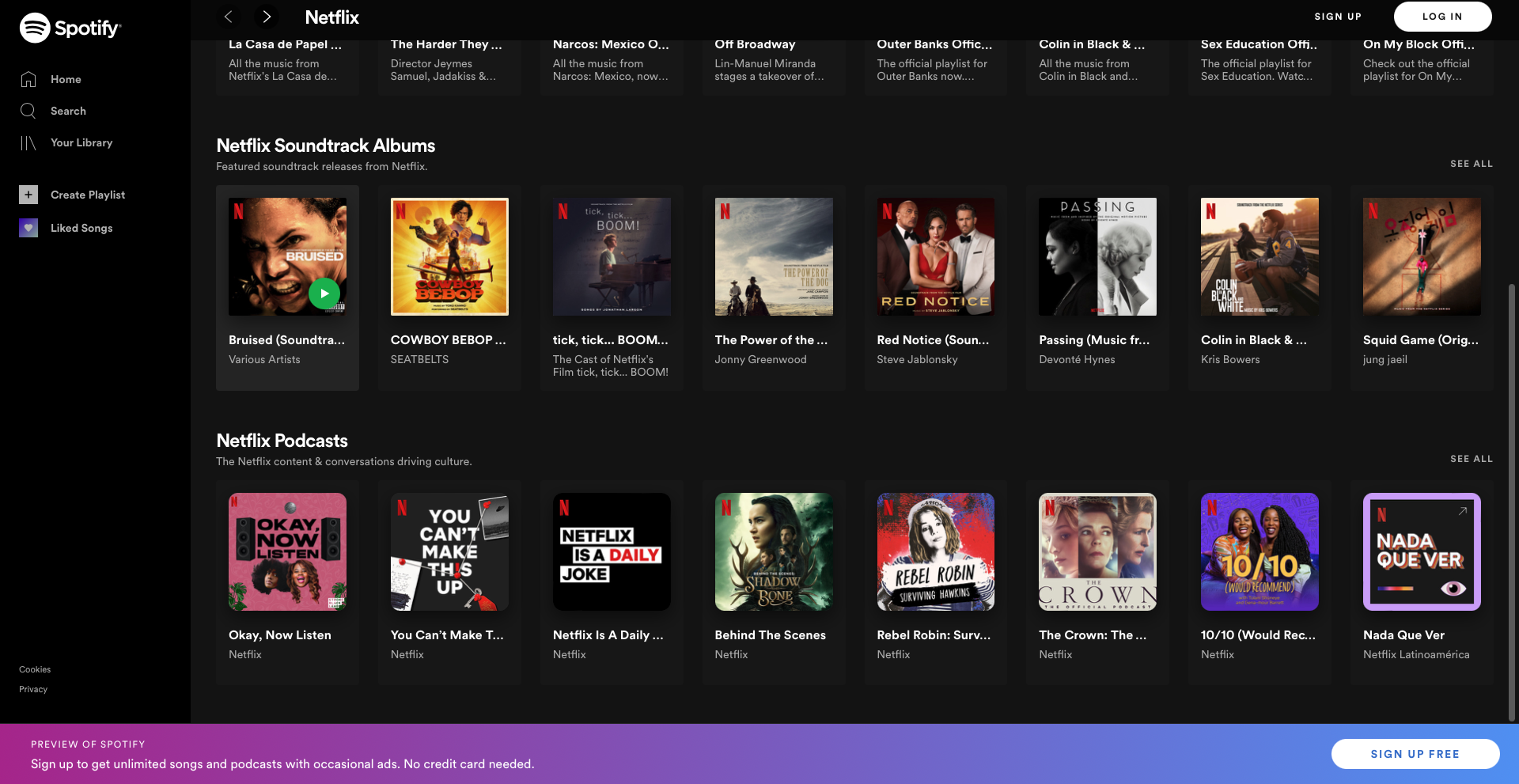The height and width of the screenshot is (784, 1519).
Task: Click the Steve Jablonsky artist name
Action: pyautogui.click(x=917, y=359)
